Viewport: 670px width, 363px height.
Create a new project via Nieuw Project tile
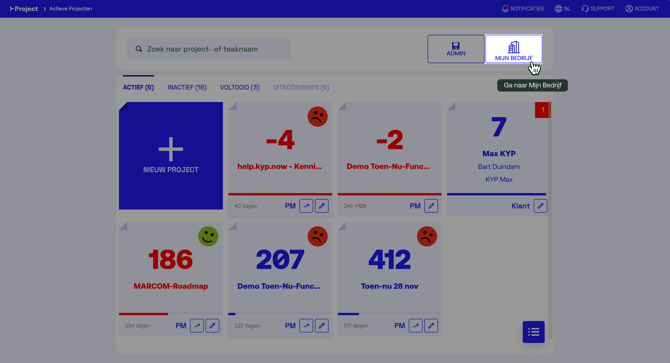[171, 155]
